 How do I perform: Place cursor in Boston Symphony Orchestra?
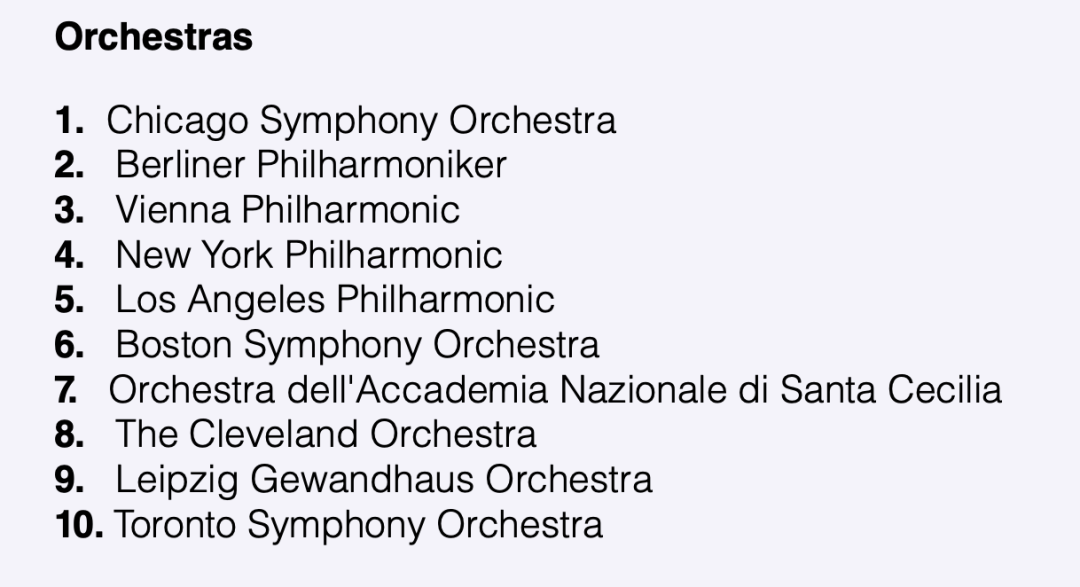(x=357, y=344)
